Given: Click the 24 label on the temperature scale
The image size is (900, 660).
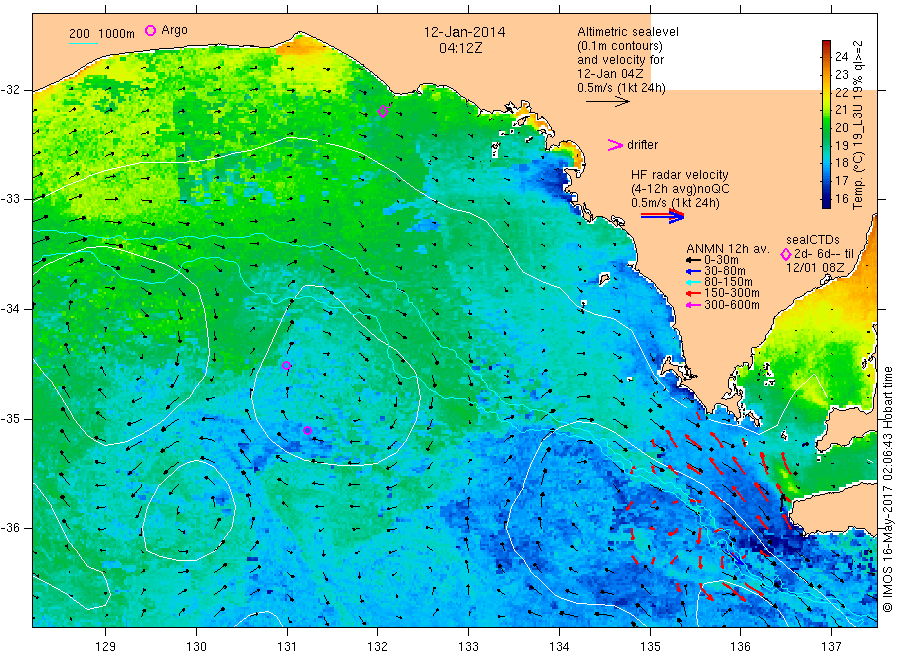Looking at the screenshot, I should click(841, 56).
